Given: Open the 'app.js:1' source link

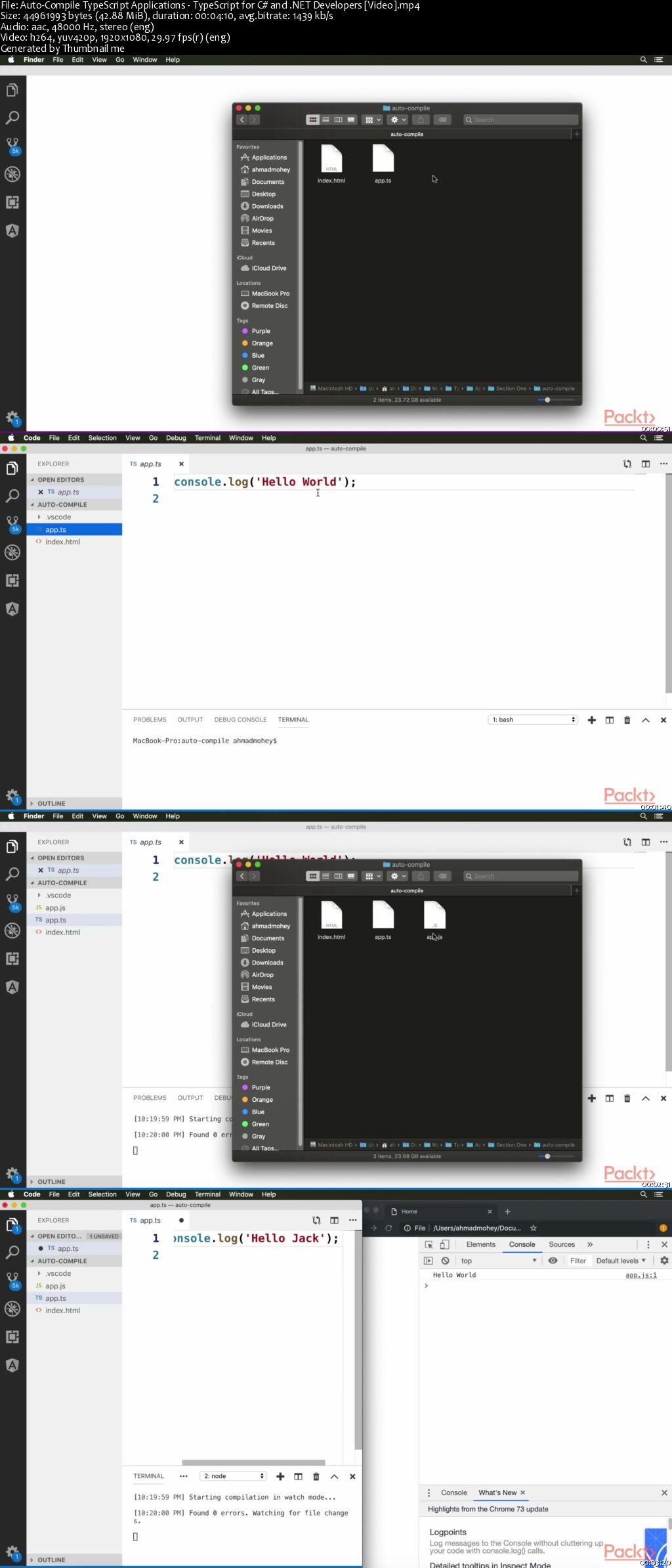Looking at the screenshot, I should [641, 1275].
